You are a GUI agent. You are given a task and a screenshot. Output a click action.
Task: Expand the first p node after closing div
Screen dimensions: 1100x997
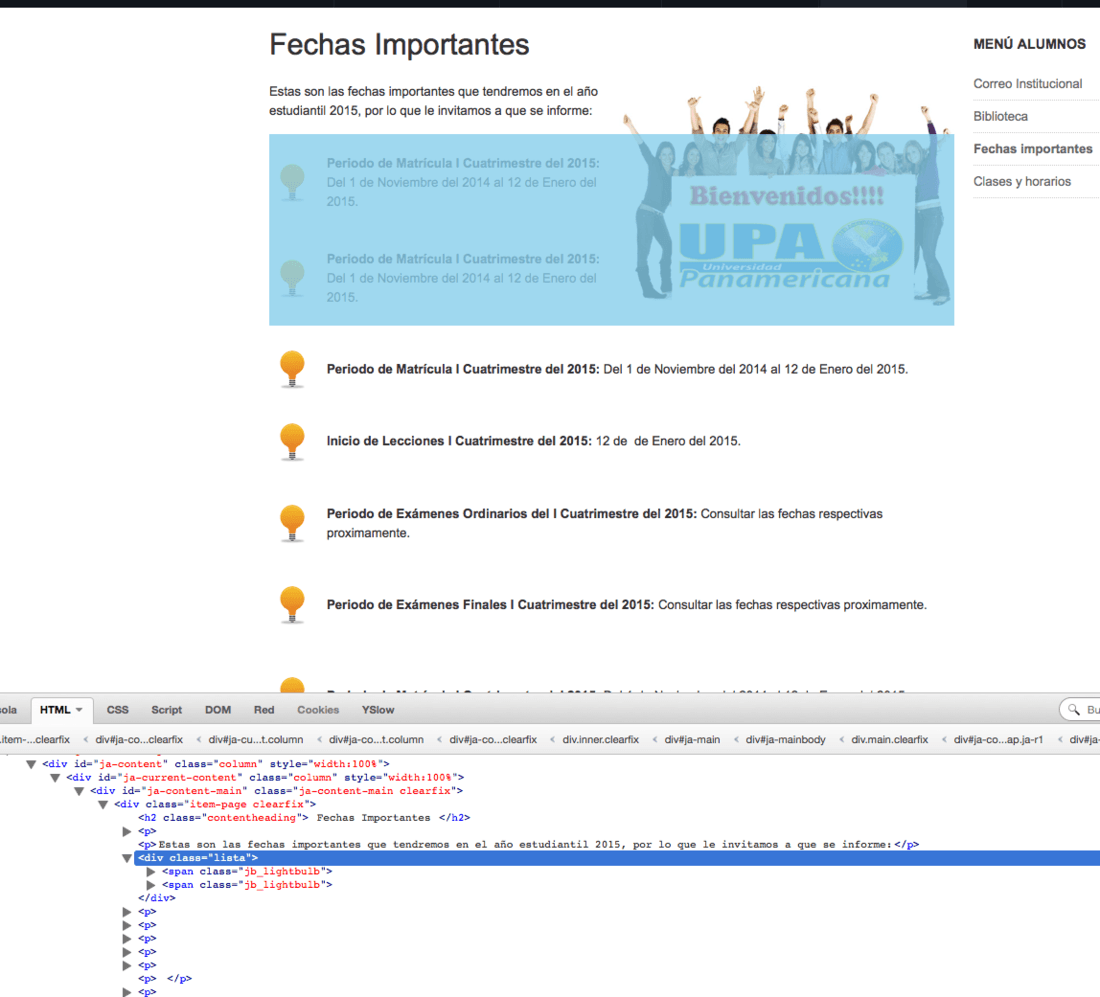127,912
